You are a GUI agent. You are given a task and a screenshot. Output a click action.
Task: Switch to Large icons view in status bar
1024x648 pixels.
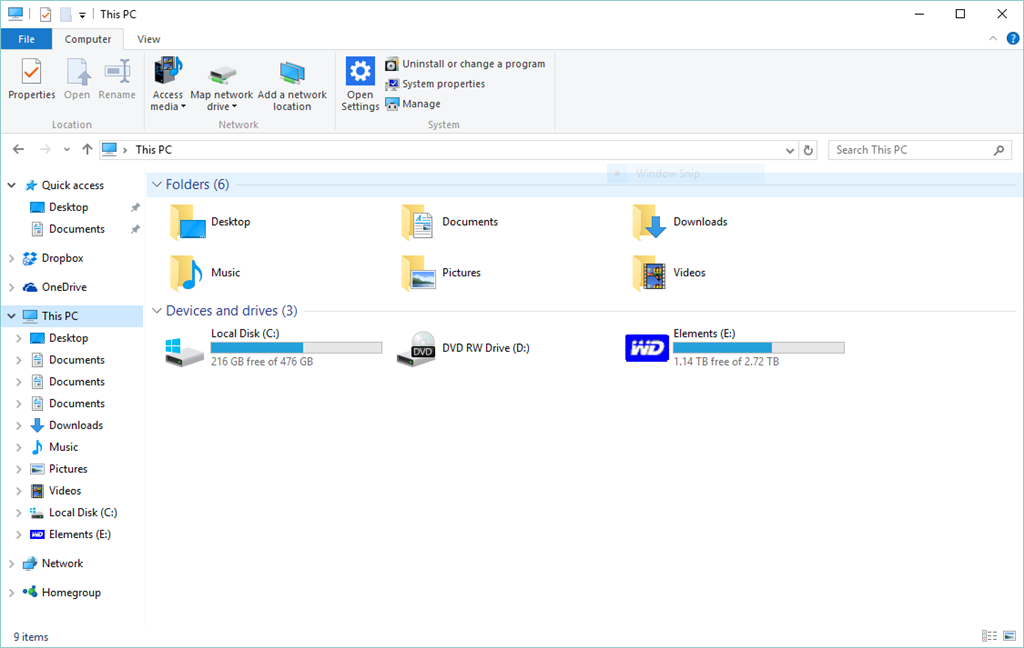click(1010, 636)
